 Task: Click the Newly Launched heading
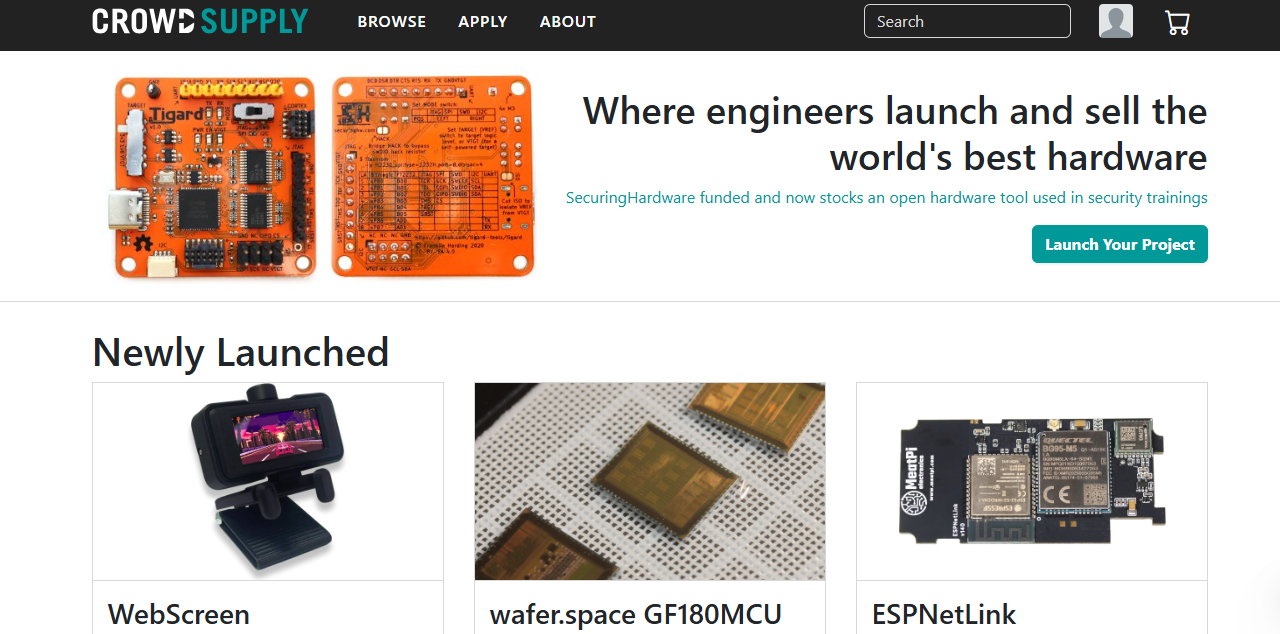pos(241,352)
